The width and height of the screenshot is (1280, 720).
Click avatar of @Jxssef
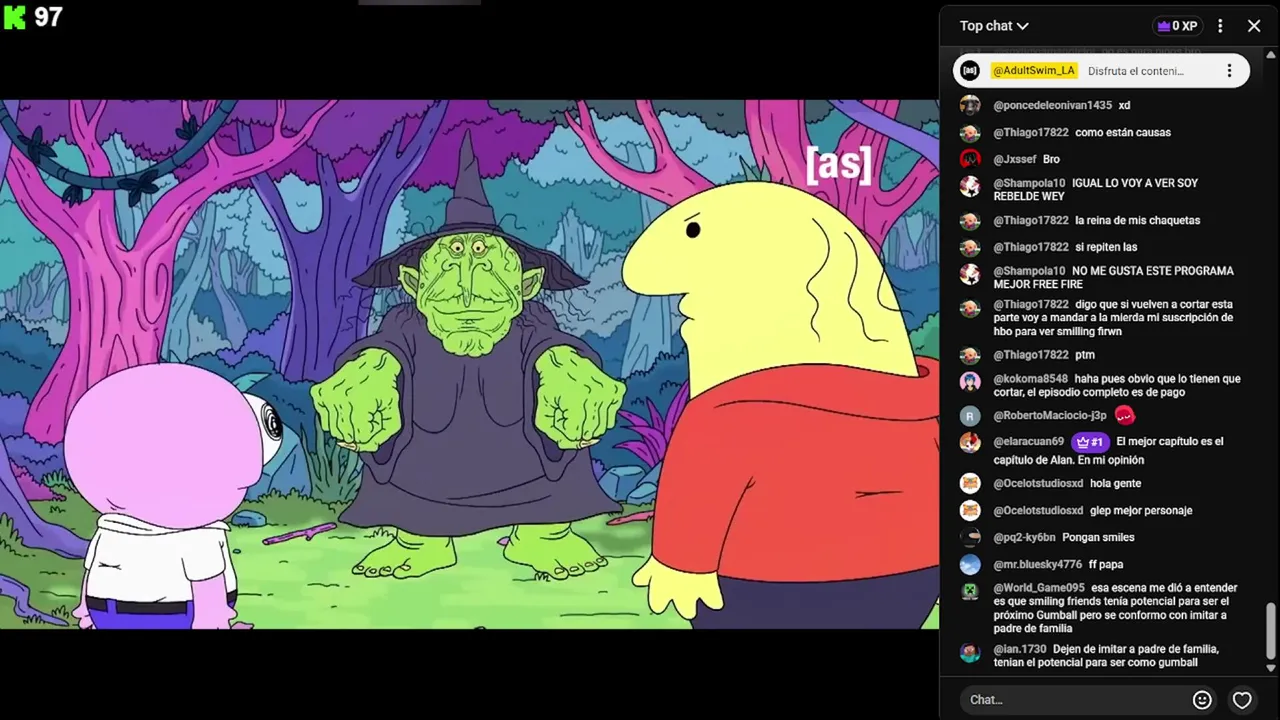click(970, 159)
